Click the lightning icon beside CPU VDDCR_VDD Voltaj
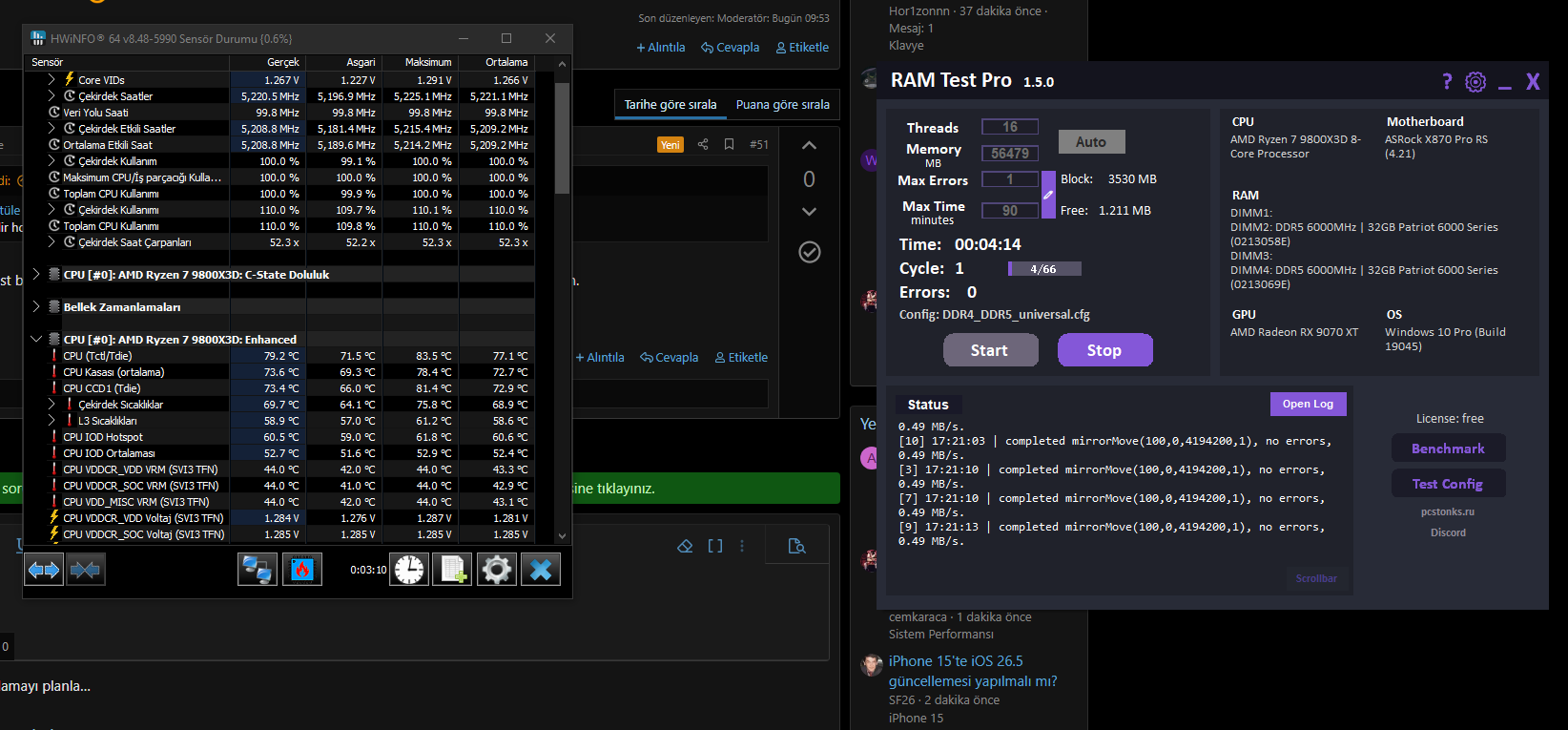Screen dimensions: 1568x730 point(54,518)
